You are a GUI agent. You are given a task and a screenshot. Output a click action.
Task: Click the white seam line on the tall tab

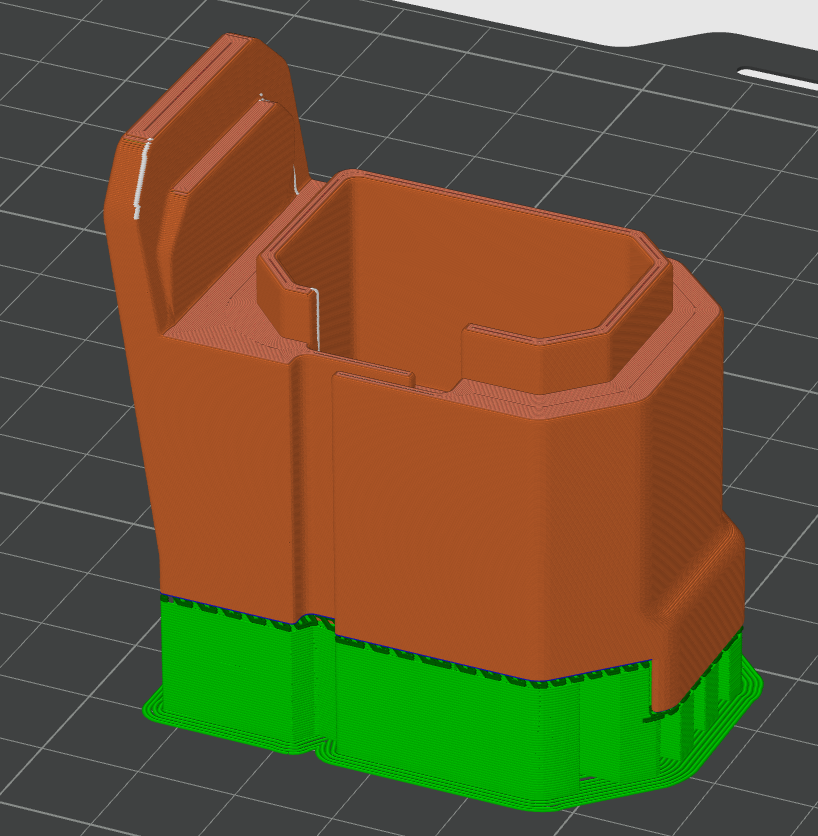(x=142, y=178)
